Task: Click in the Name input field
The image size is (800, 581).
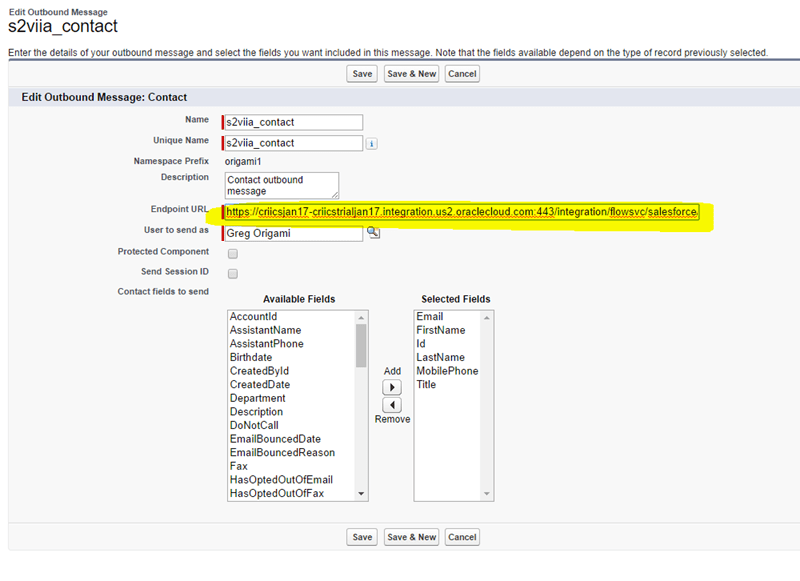Action: [x=293, y=122]
